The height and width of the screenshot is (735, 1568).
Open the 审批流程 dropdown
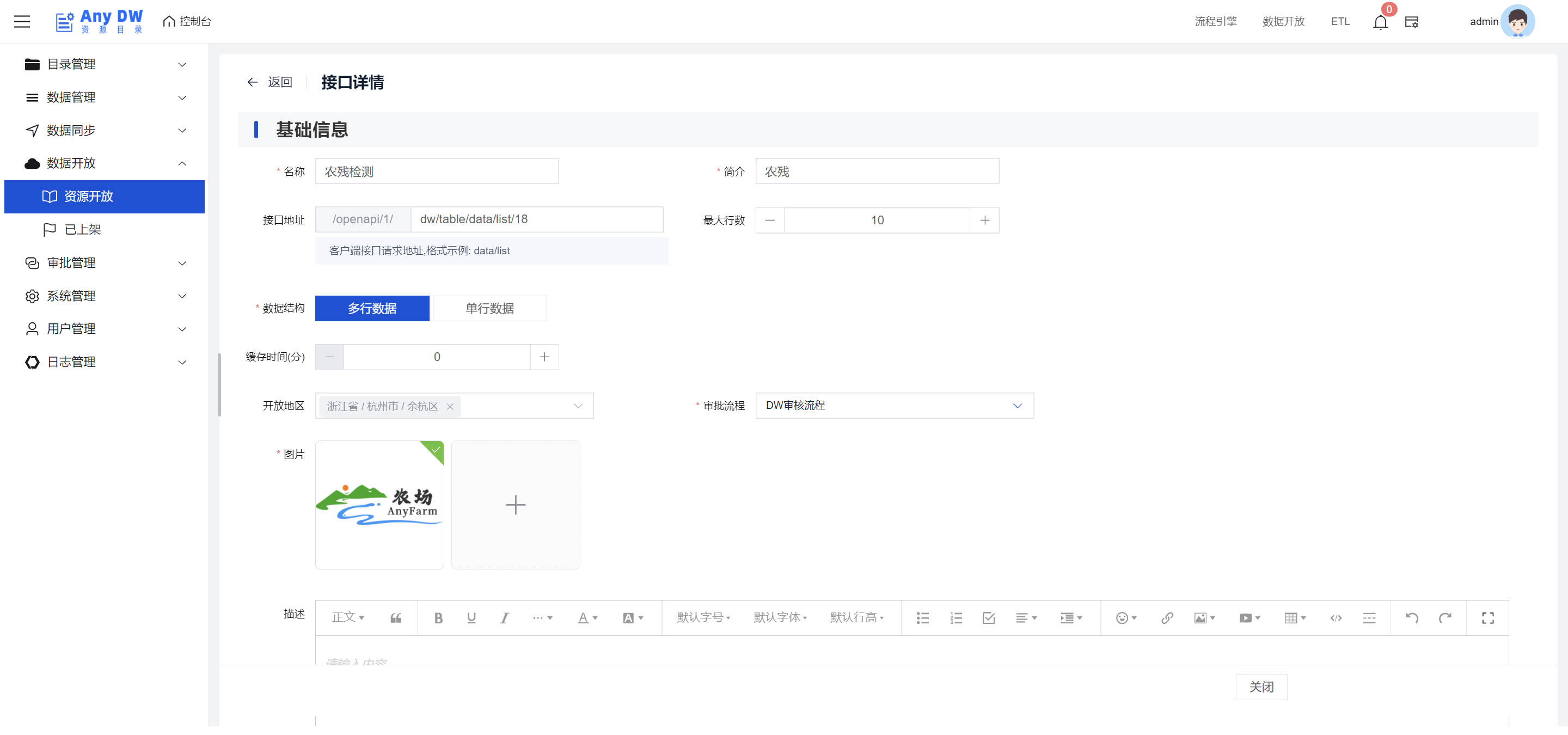[893, 406]
